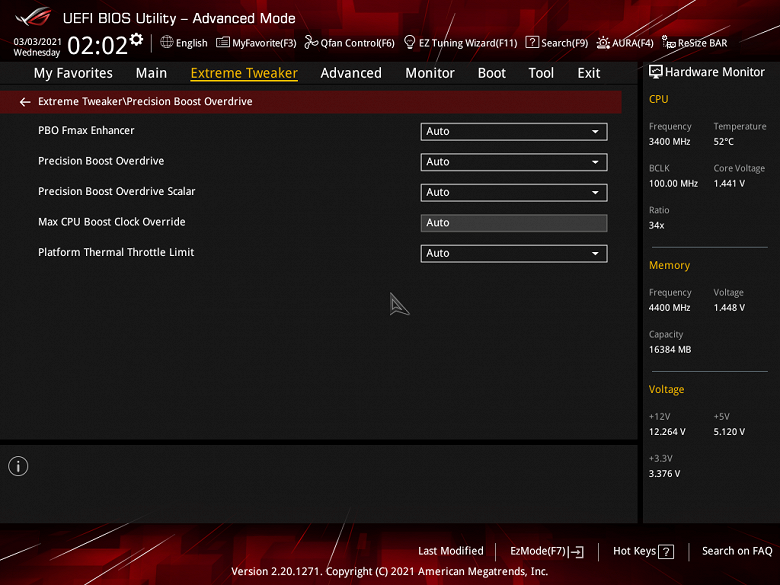Click the Hardware Monitor screen icon
This screenshot has height=585, width=780.
point(656,72)
